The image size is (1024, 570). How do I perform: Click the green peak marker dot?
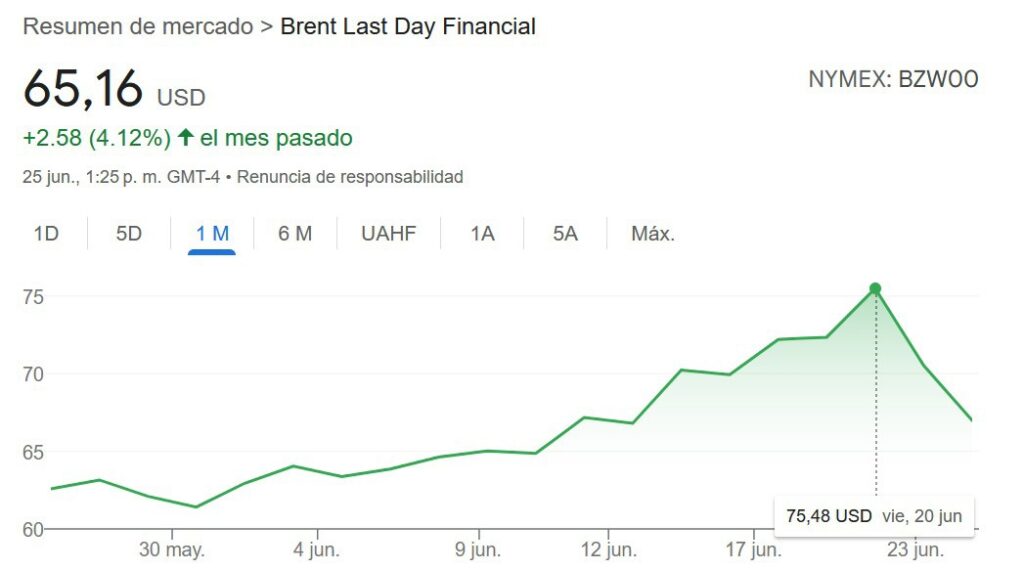(x=875, y=289)
